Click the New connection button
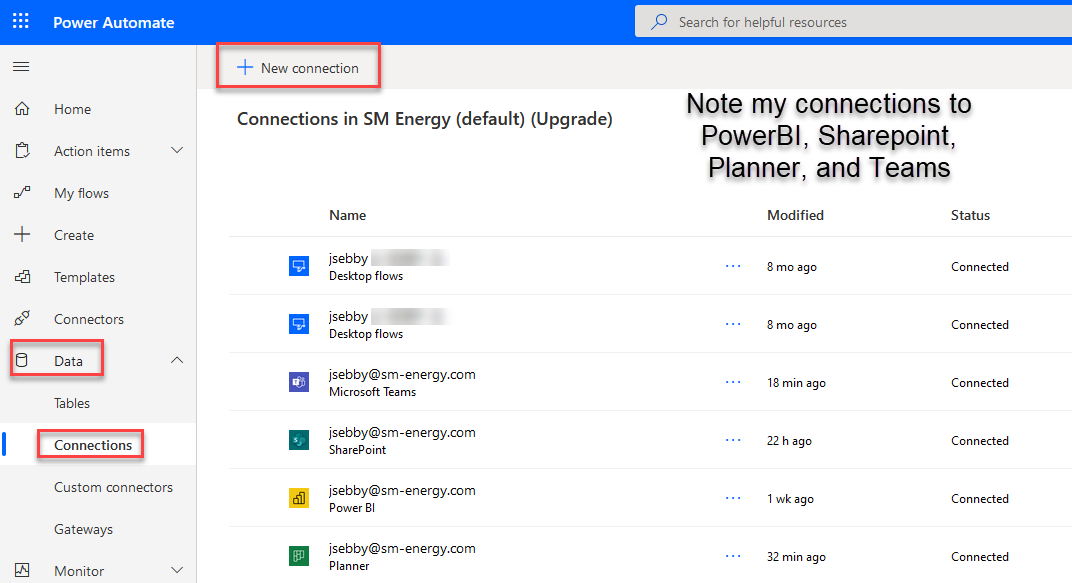Screen dimensions: 1072x583 (298, 67)
